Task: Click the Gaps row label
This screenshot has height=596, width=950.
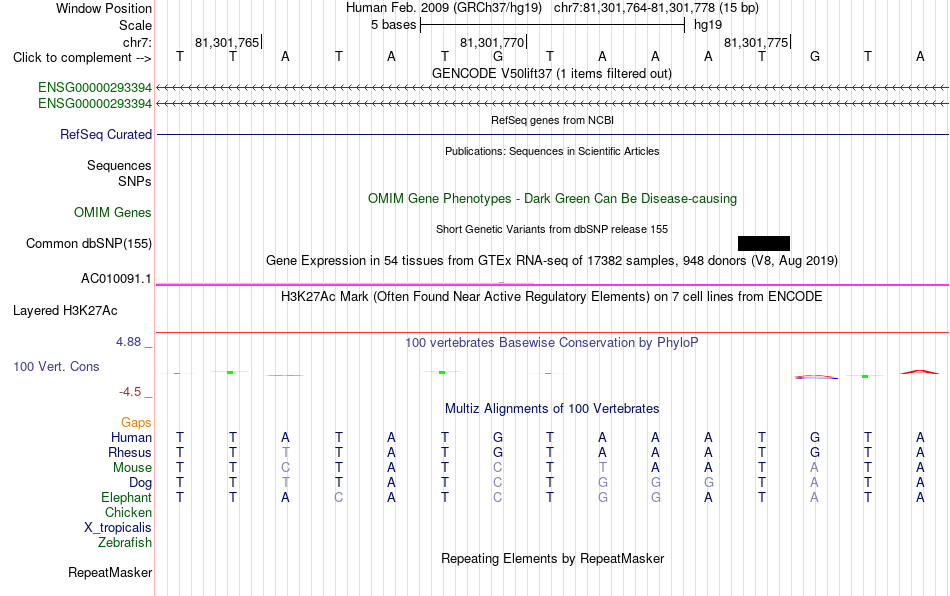Action: point(136,422)
